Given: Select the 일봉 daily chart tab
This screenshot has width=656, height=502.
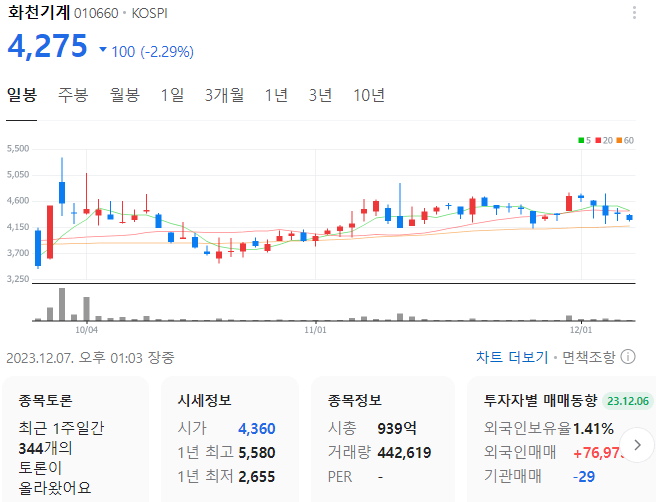Looking at the screenshot, I should 22,95.
